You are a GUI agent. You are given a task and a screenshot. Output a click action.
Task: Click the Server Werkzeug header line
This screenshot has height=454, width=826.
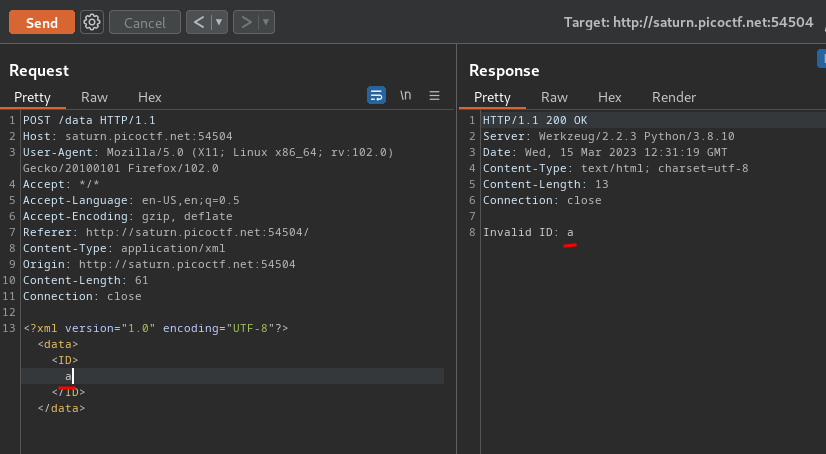pos(608,136)
